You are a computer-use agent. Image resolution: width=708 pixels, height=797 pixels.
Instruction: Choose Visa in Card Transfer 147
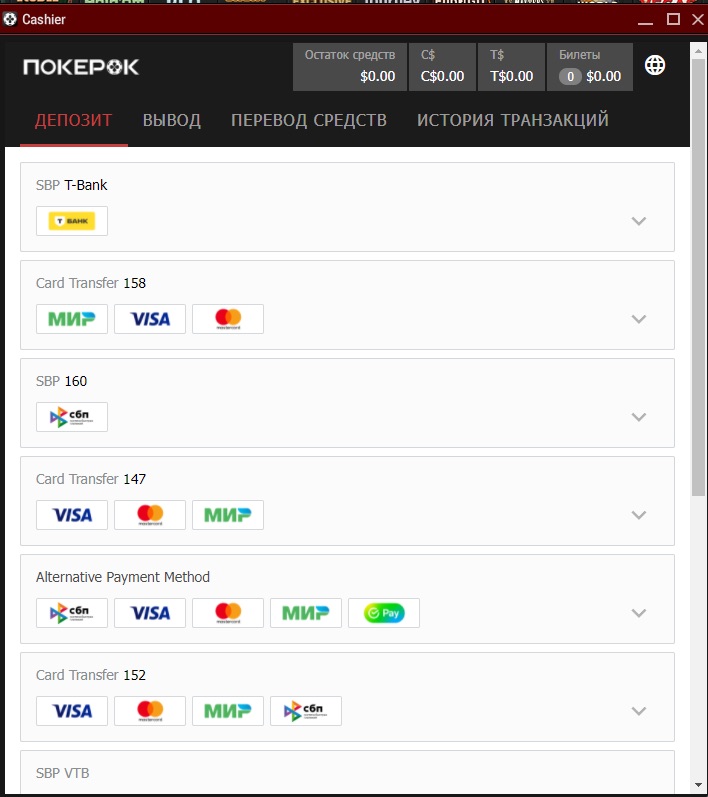tap(72, 515)
